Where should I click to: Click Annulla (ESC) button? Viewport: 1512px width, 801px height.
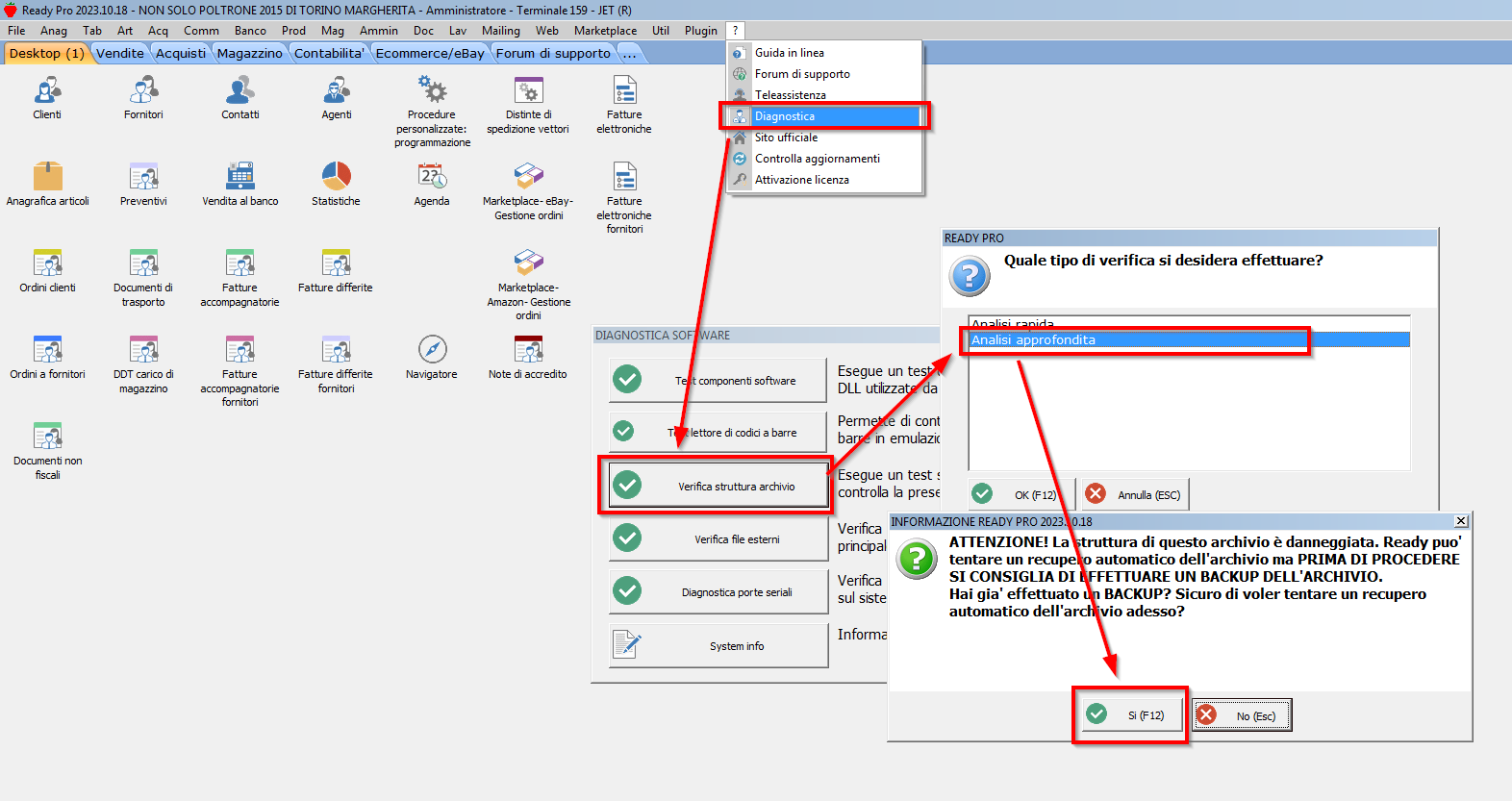[1136, 494]
